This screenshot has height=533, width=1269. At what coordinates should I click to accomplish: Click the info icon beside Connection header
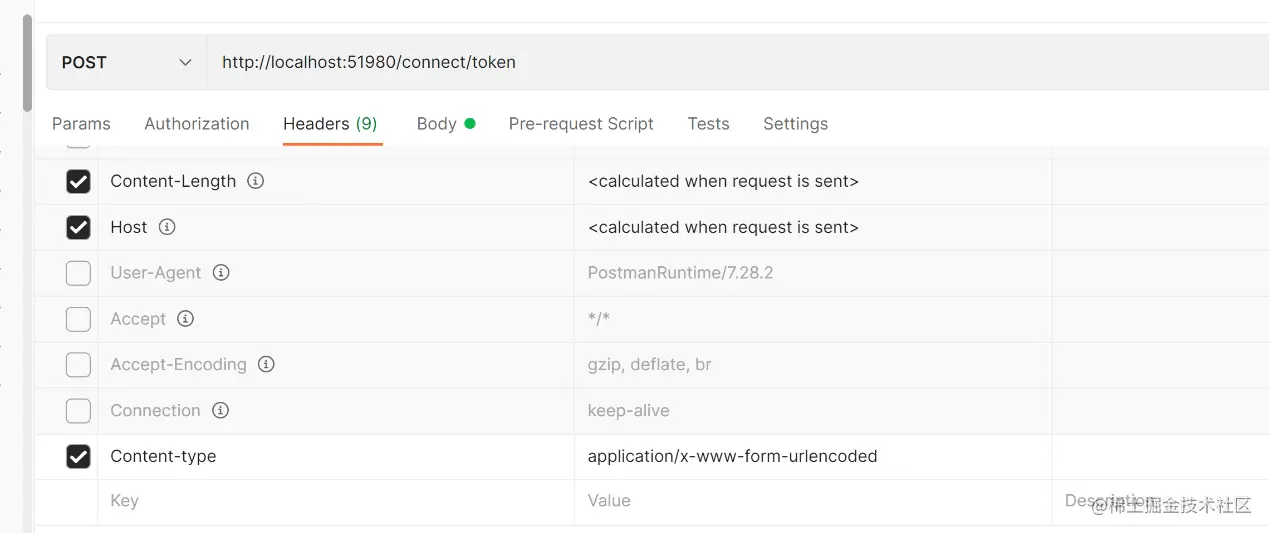(x=221, y=410)
